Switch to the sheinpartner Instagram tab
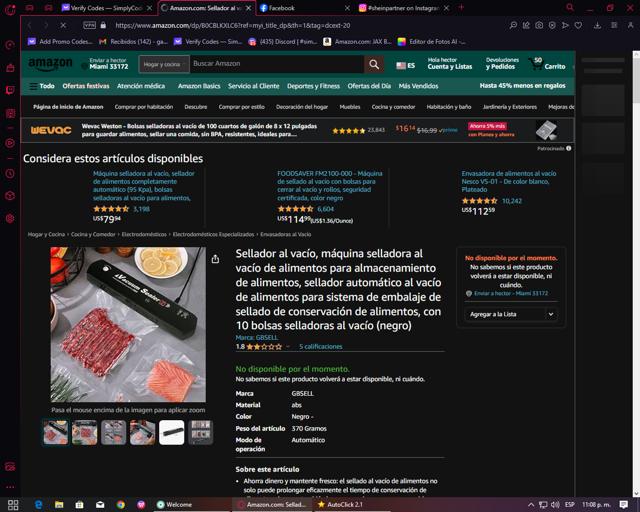 [x=404, y=8]
